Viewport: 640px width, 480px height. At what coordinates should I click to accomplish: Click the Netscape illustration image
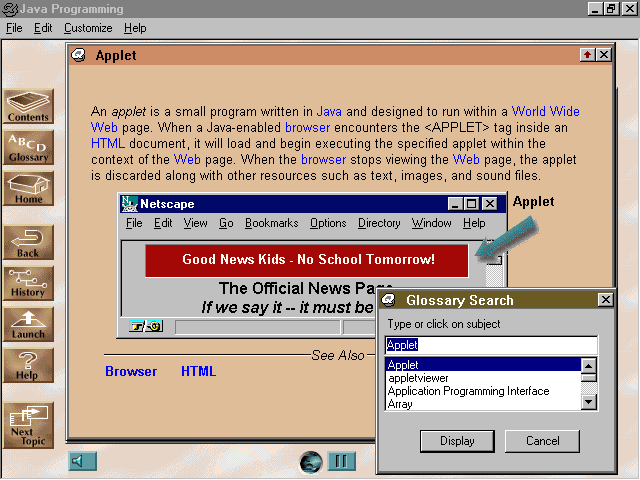click(x=312, y=265)
